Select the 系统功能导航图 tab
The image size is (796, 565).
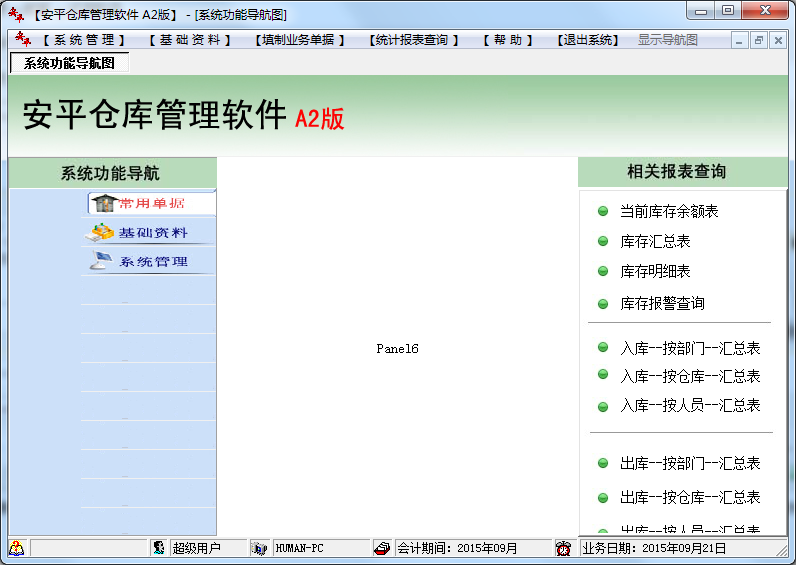click(x=69, y=63)
